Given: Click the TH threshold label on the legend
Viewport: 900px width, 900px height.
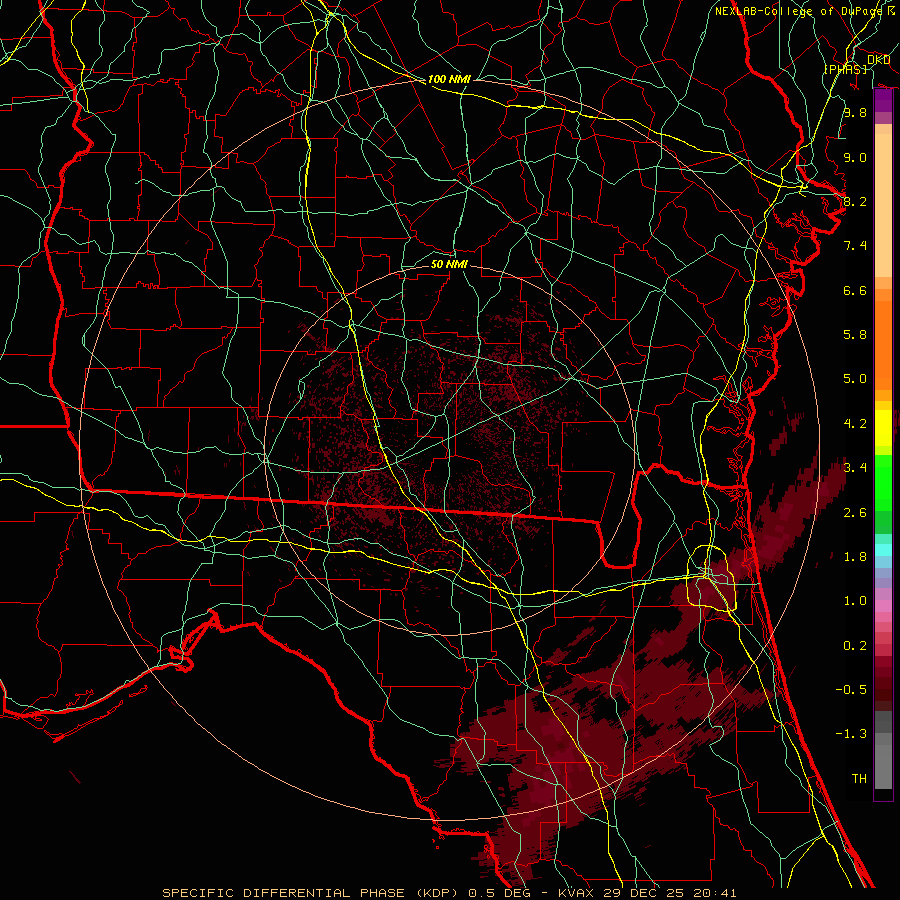Looking at the screenshot, I should [859, 779].
